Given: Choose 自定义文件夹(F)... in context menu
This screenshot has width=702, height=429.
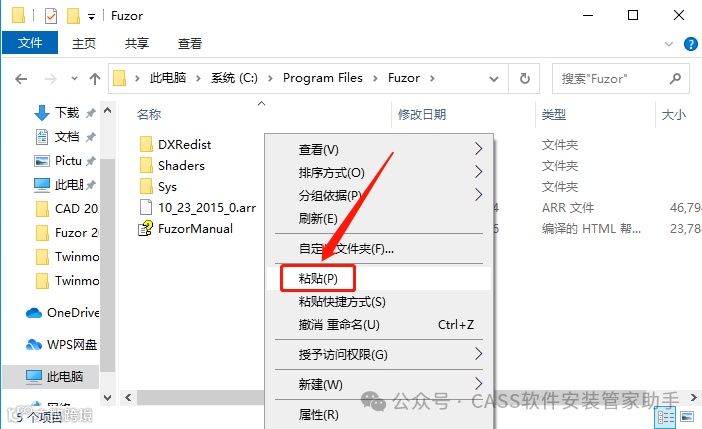Looking at the screenshot, I should tap(379, 248).
